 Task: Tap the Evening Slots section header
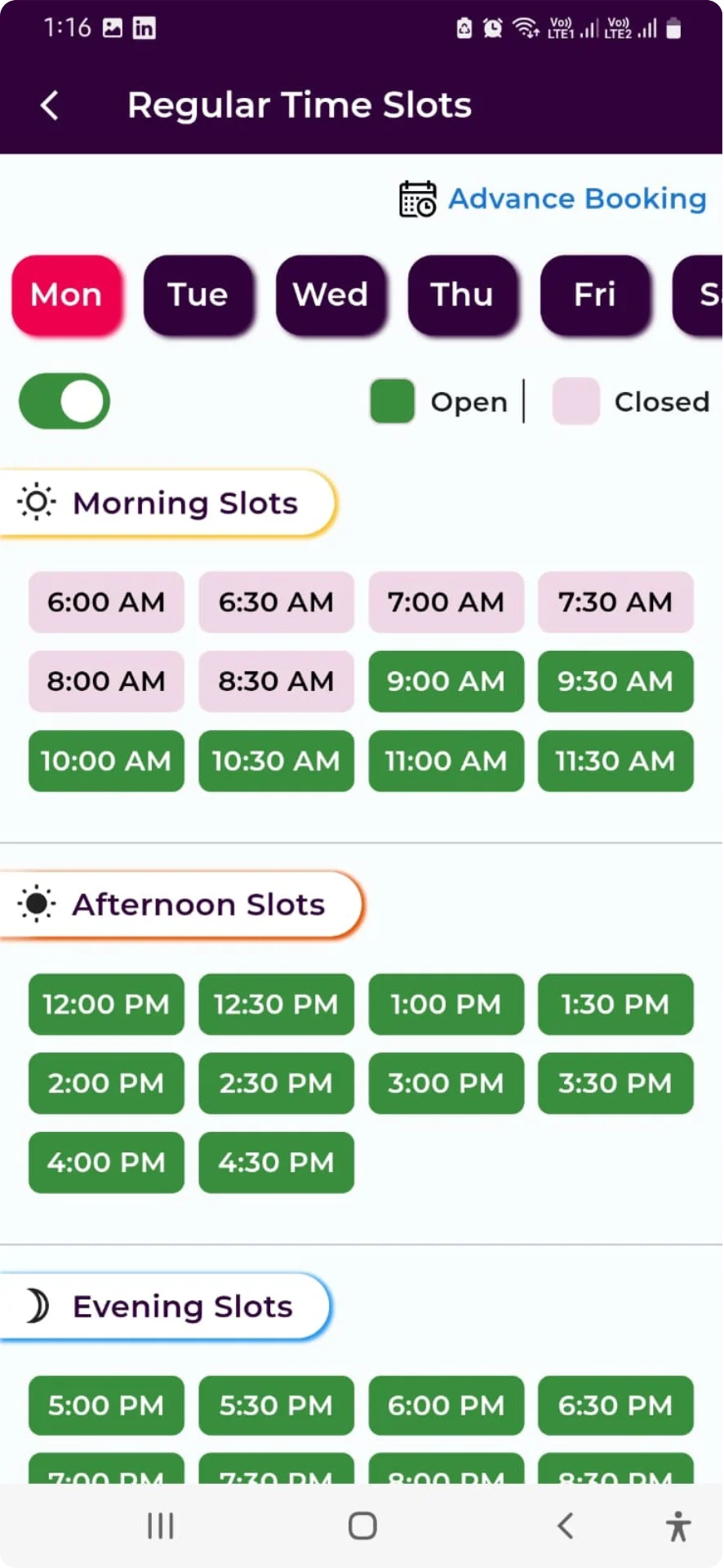182,1307
